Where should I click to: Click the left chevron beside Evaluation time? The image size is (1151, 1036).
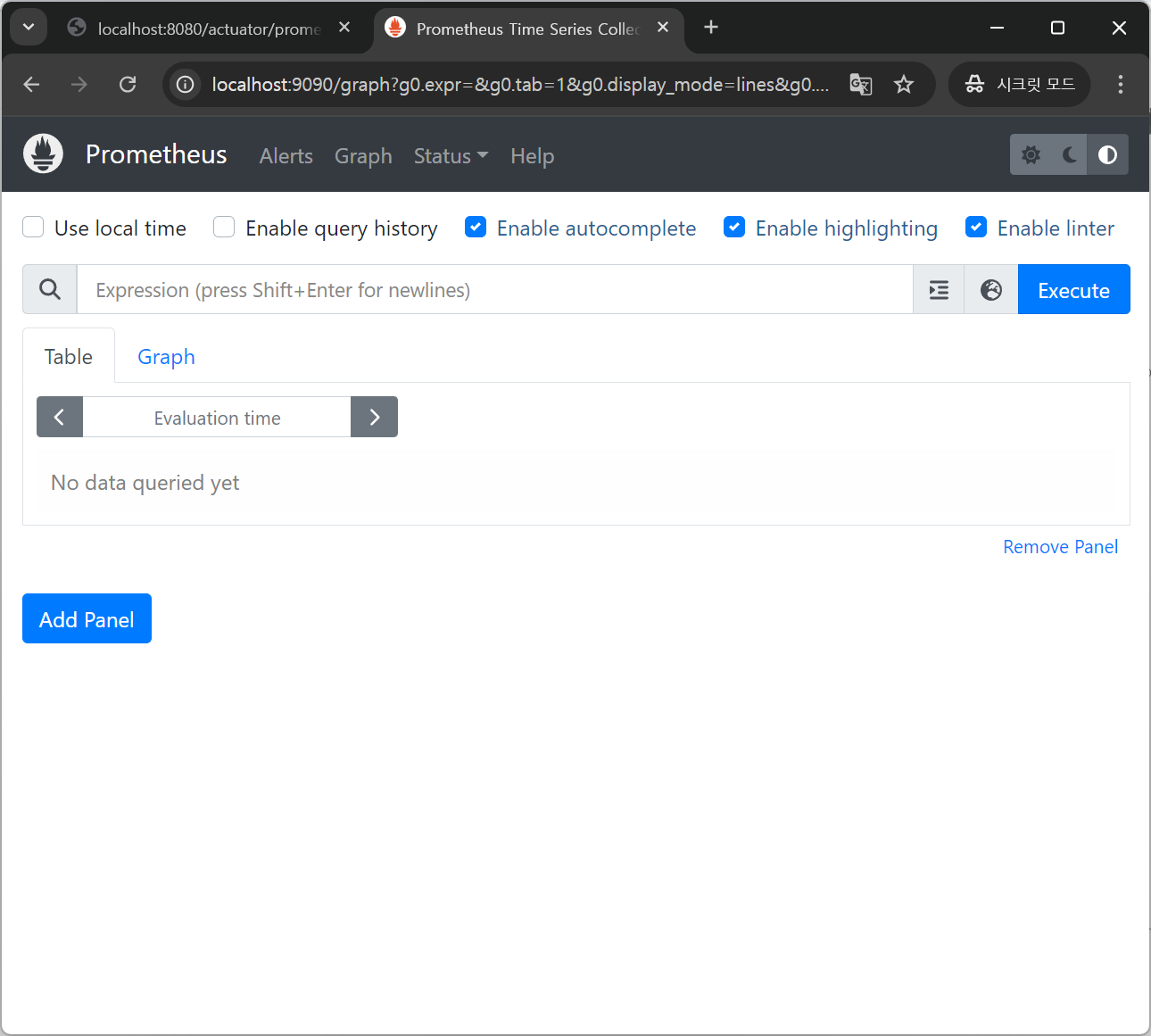click(59, 417)
